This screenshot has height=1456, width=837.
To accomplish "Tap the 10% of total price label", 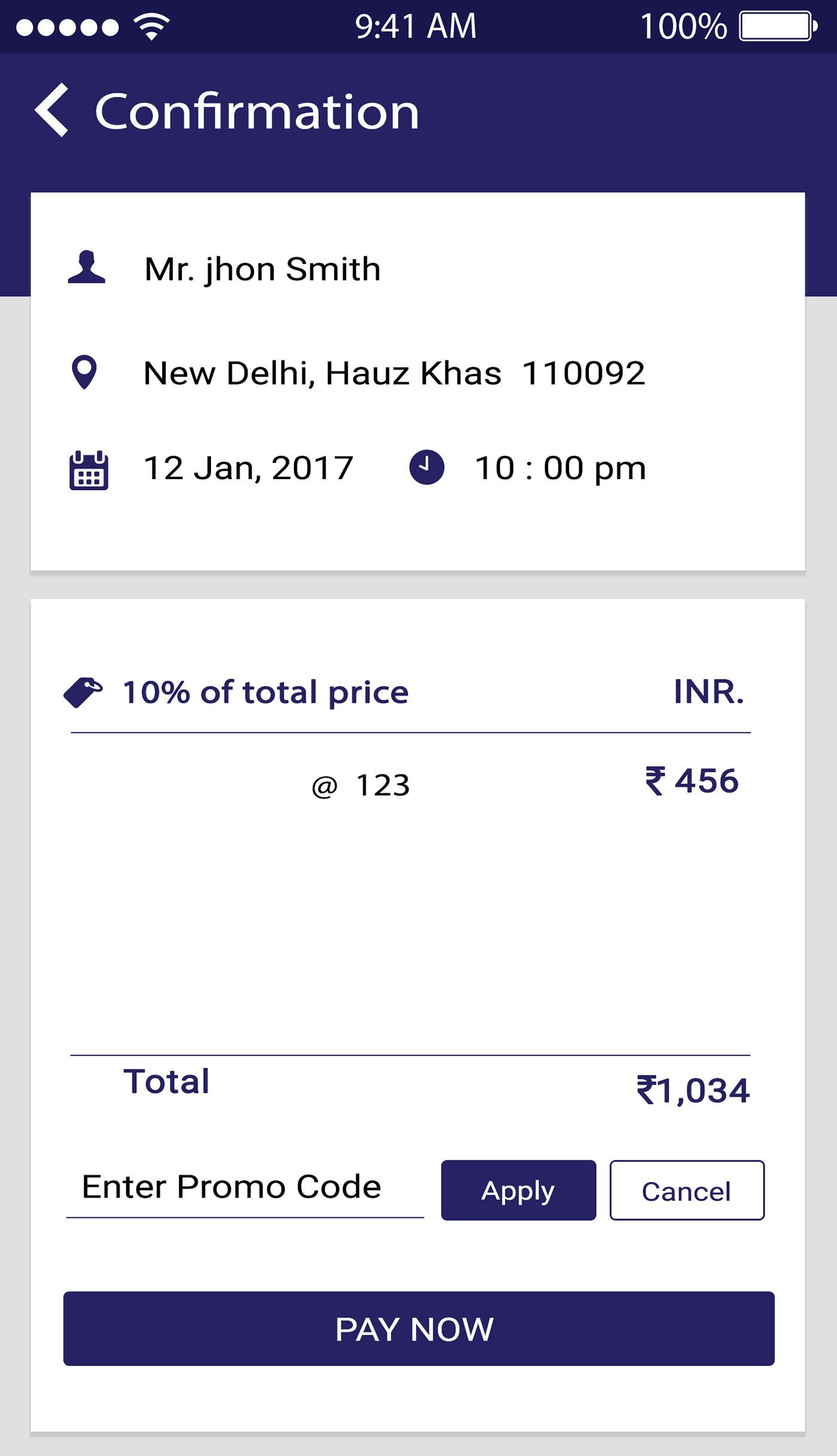I will 265,693.
